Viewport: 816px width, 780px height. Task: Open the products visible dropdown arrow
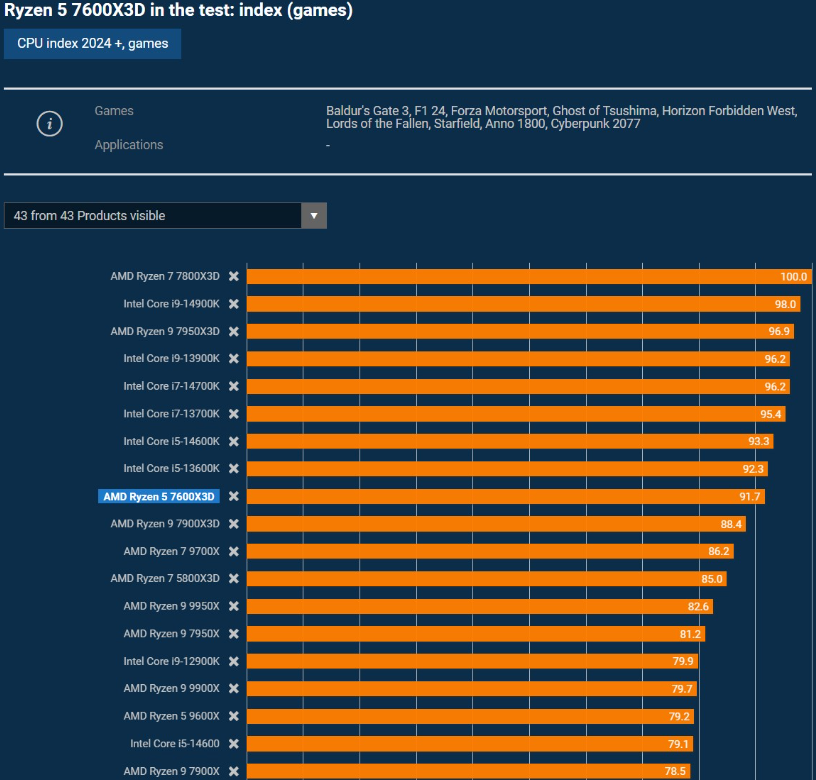314,215
